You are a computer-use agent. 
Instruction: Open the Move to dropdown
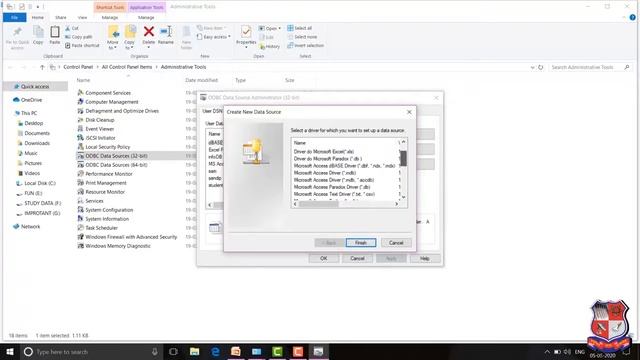point(113,45)
